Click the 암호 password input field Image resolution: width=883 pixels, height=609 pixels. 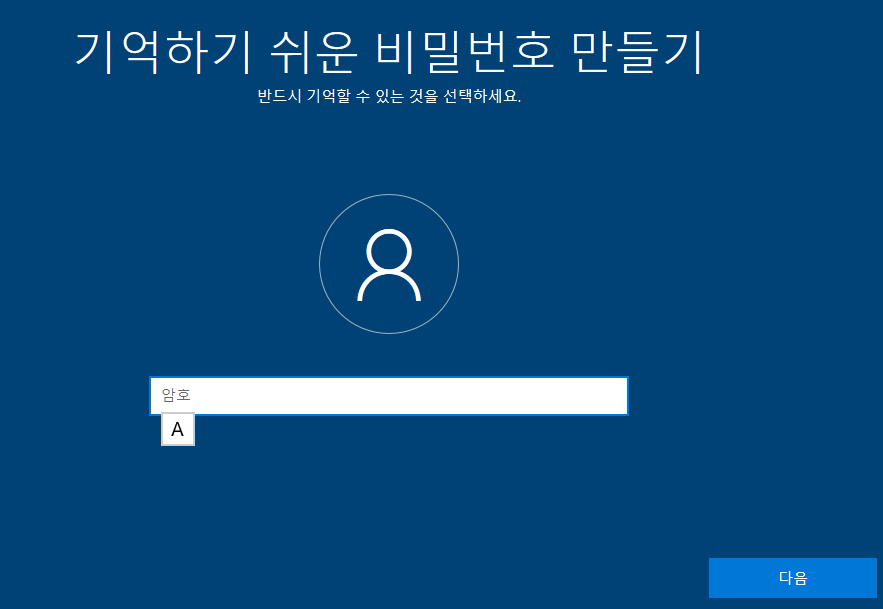click(x=389, y=395)
